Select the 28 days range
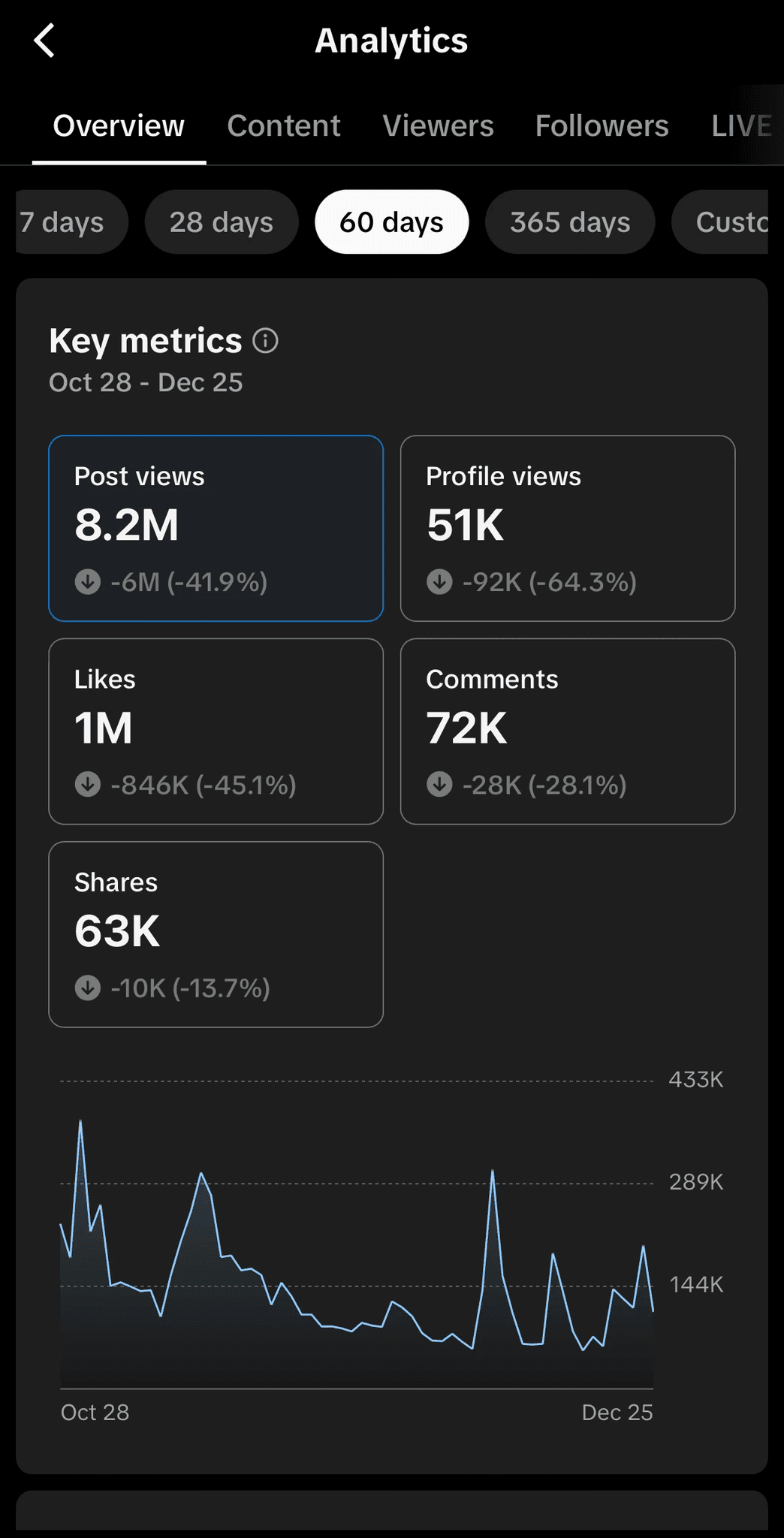This screenshot has height=1538, width=784. tap(222, 222)
